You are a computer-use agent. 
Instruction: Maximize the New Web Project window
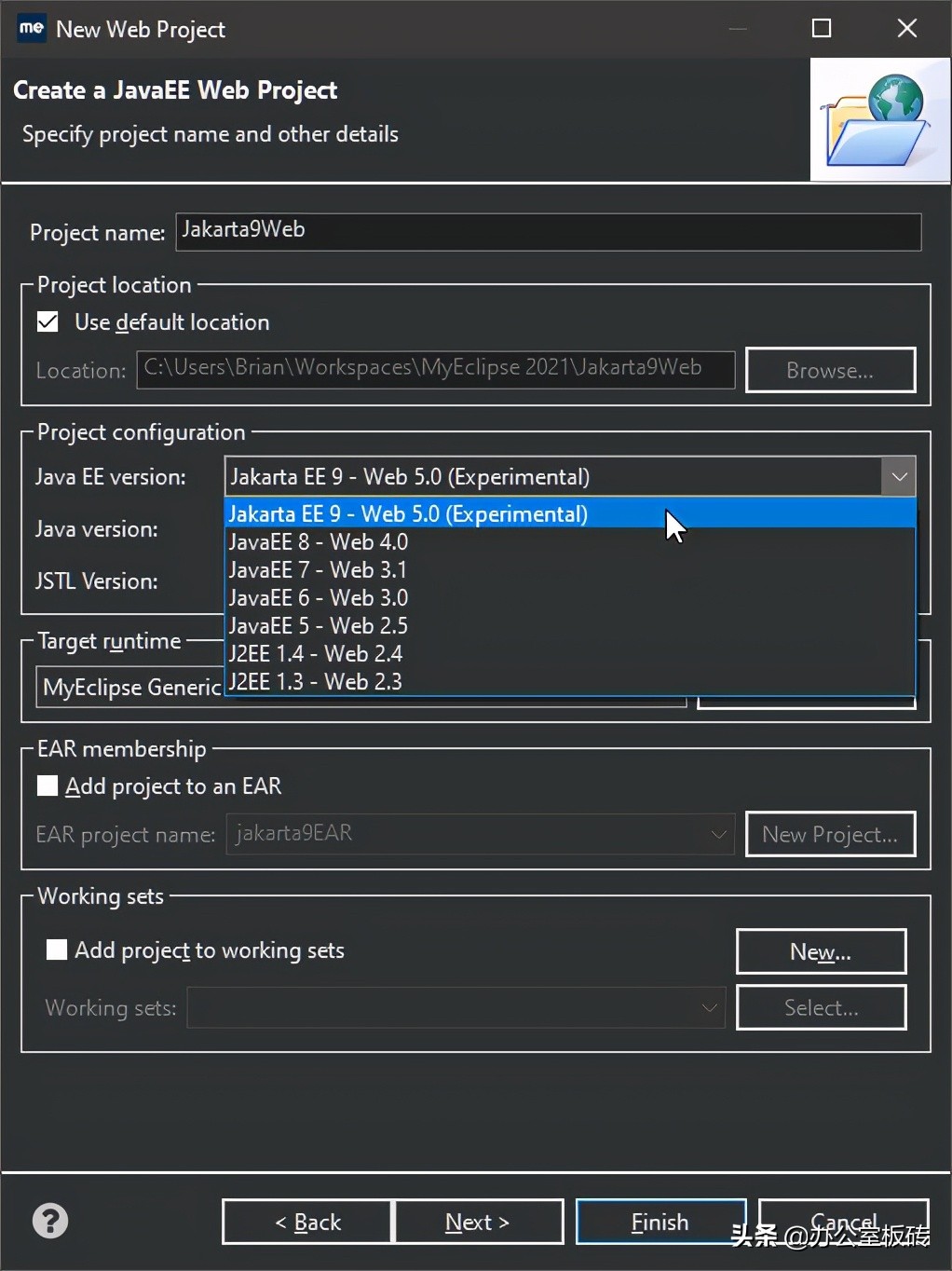tap(822, 28)
